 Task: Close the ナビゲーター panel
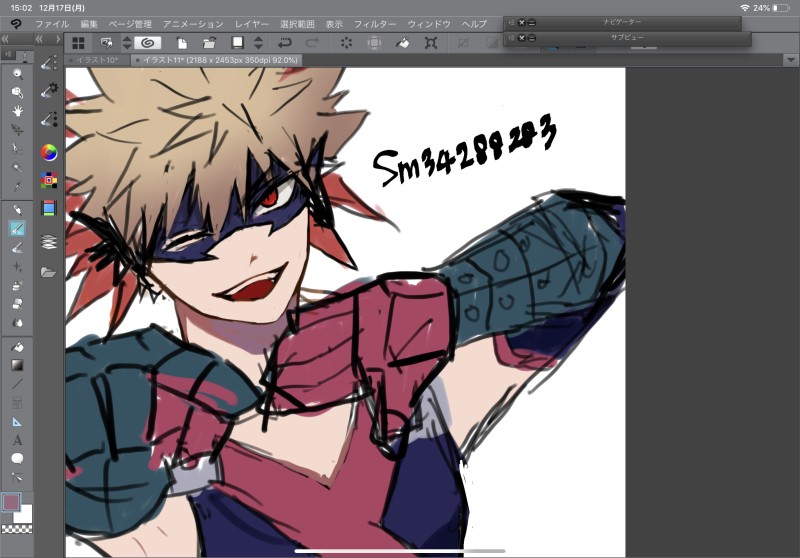(x=521, y=22)
